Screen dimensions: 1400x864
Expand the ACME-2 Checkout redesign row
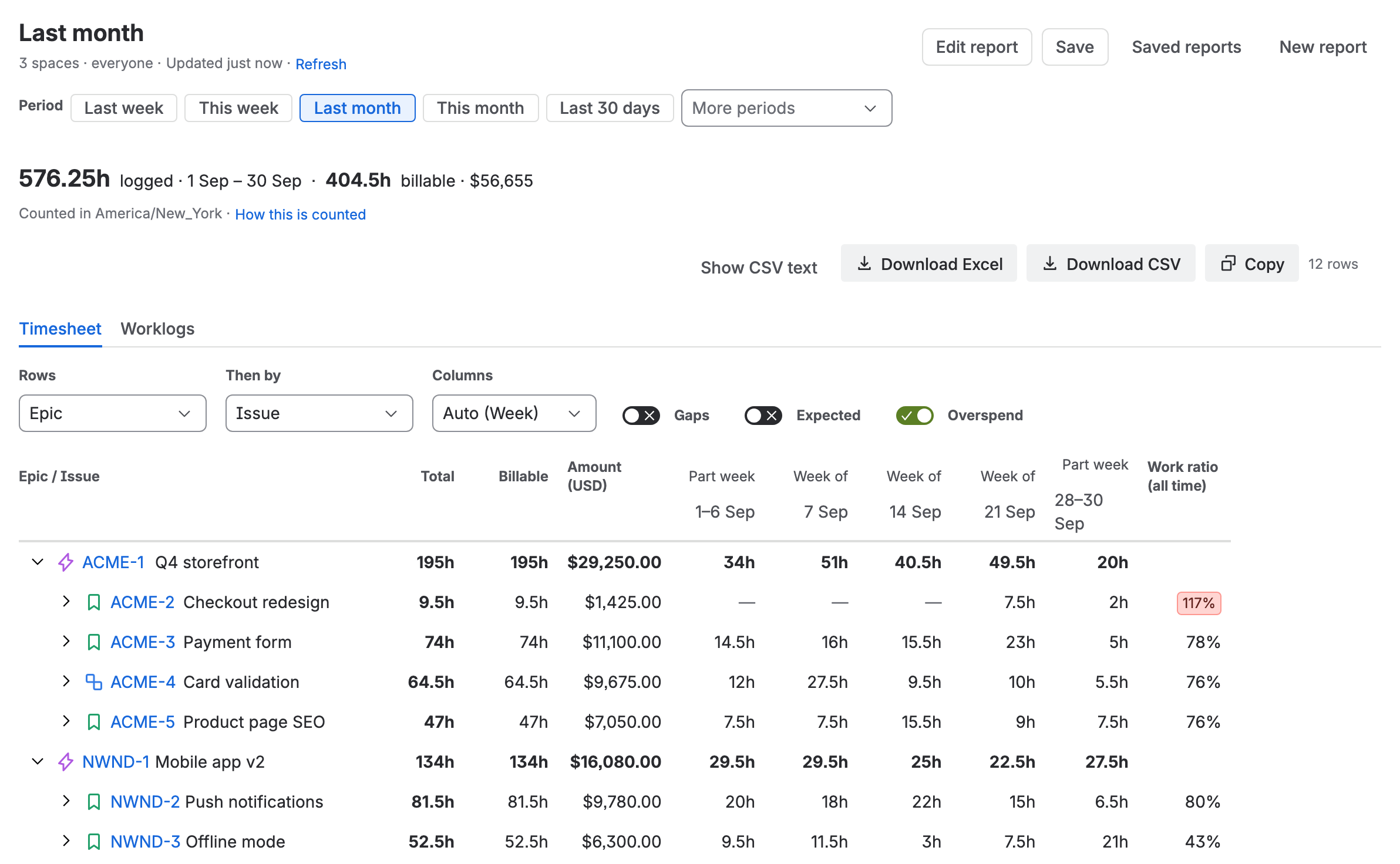(66, 602)
